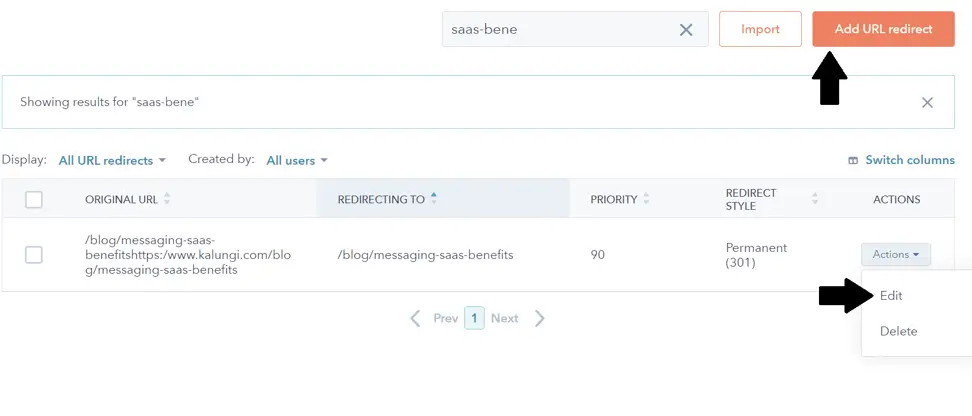The width and height of the screenshot is (972, 416).
Task: Expand the All users created-by filter
Action: pos(297,160)
